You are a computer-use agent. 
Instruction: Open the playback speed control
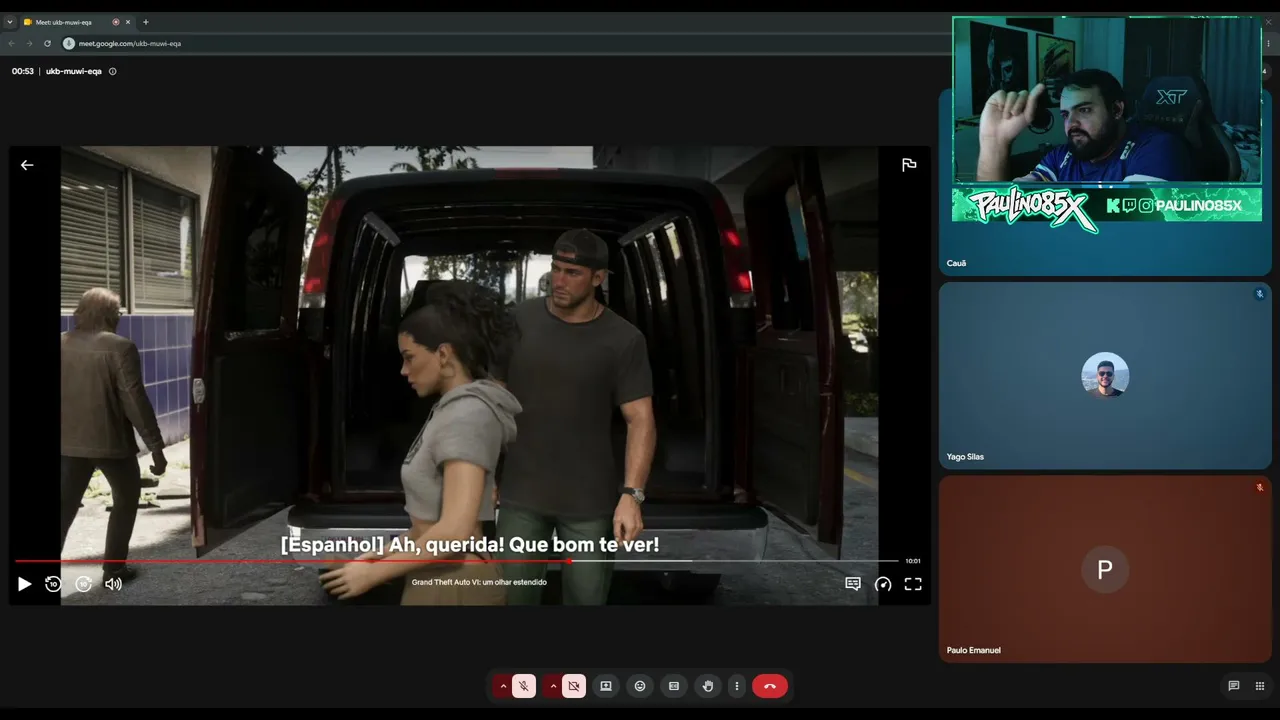coord(883,584)
